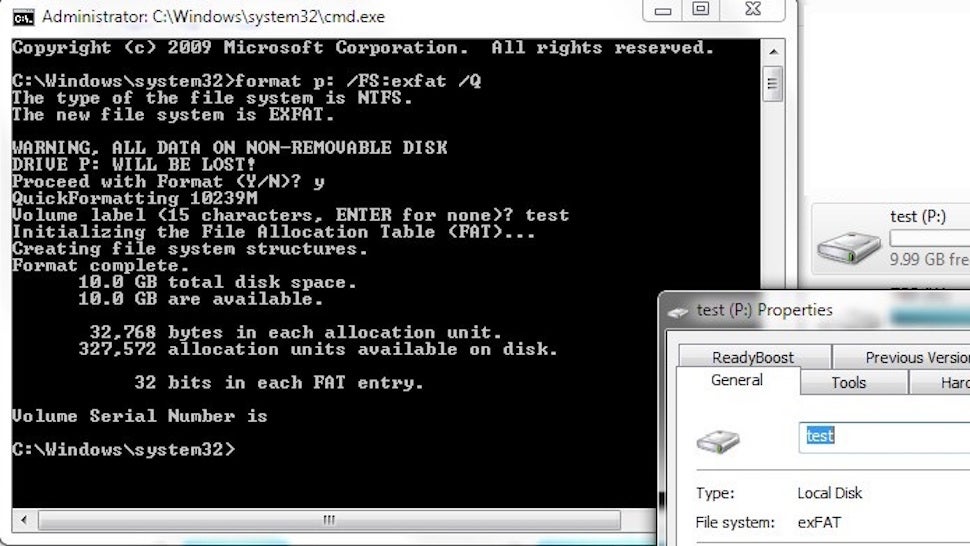Image resolution: width=970 pixels, height=546 pixels.
Task: Switch to the Hardware tab
Action: [940, 383]
